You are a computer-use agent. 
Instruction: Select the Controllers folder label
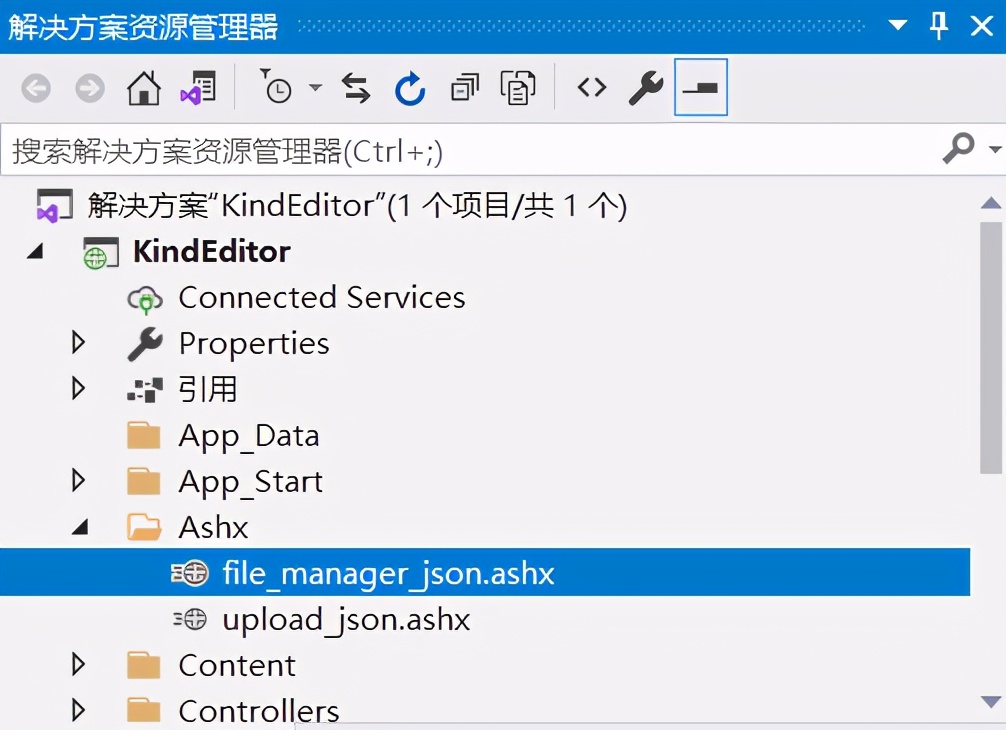259,711
